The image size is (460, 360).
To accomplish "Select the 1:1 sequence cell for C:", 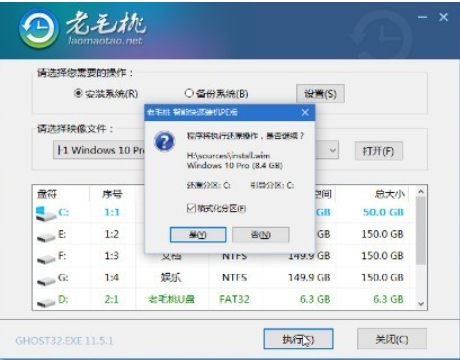I will coord(112,212).
